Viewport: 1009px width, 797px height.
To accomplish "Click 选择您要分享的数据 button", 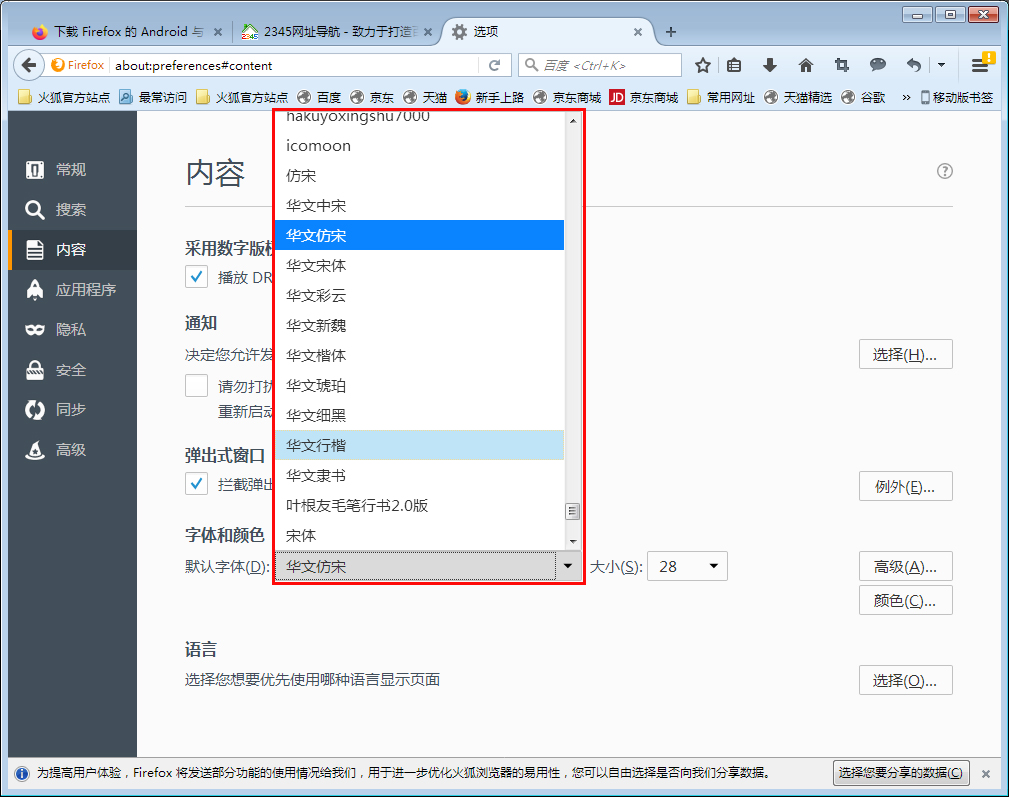I will [900, 773].
